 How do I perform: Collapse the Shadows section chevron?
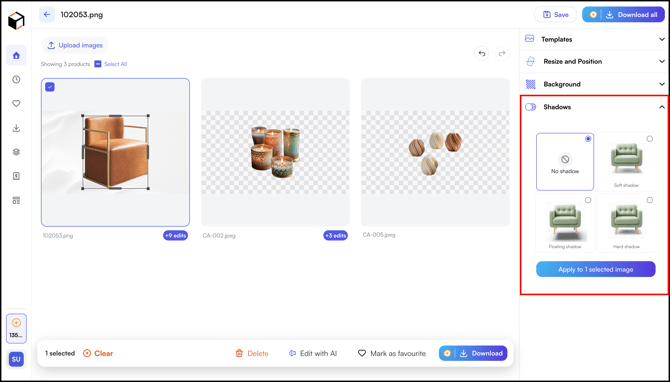point(662,107)
